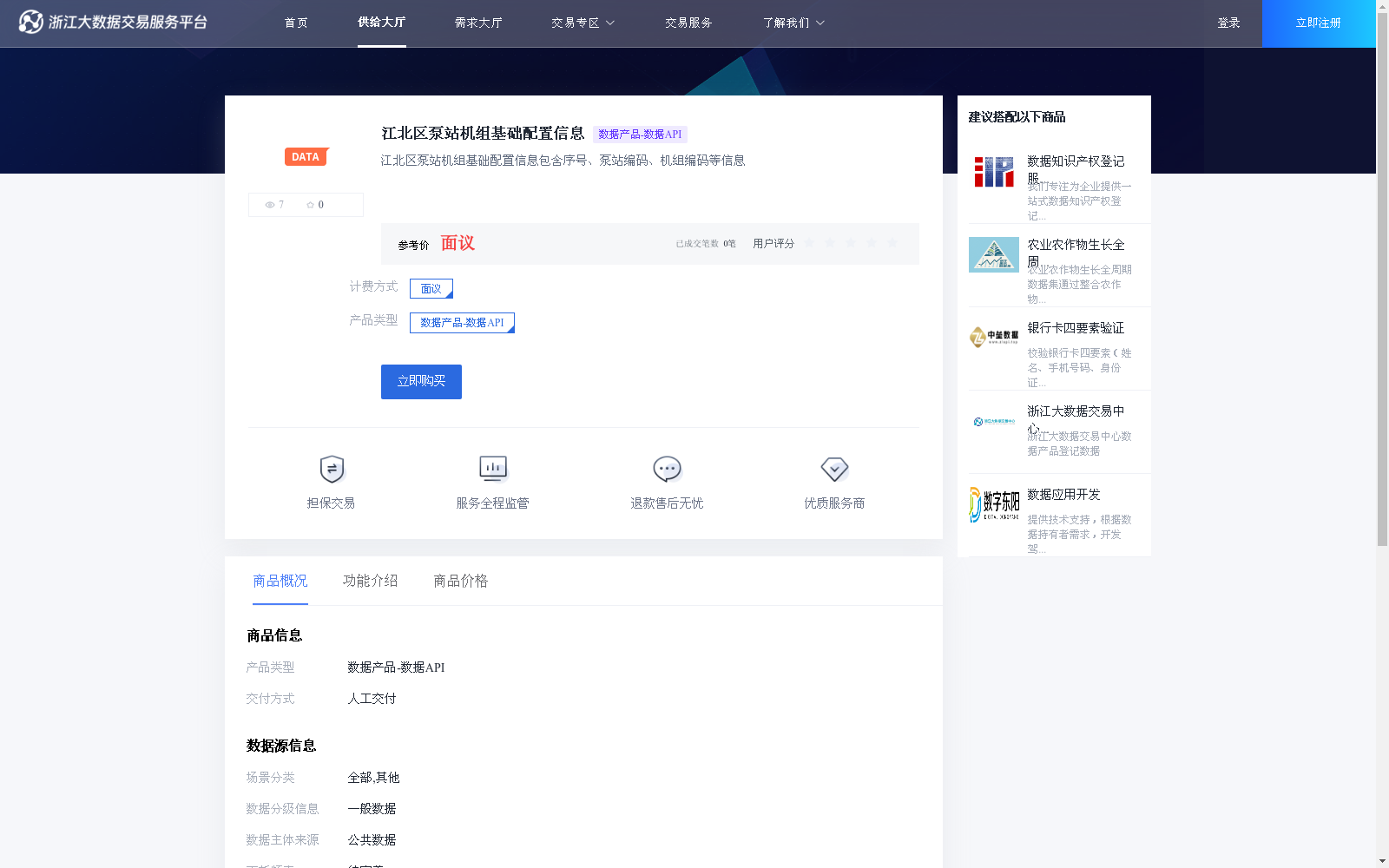The height and width of the screenshot is (868, 1389).
Task: Click the star favorite icon showing 0
Action: (x=310, y=205)
